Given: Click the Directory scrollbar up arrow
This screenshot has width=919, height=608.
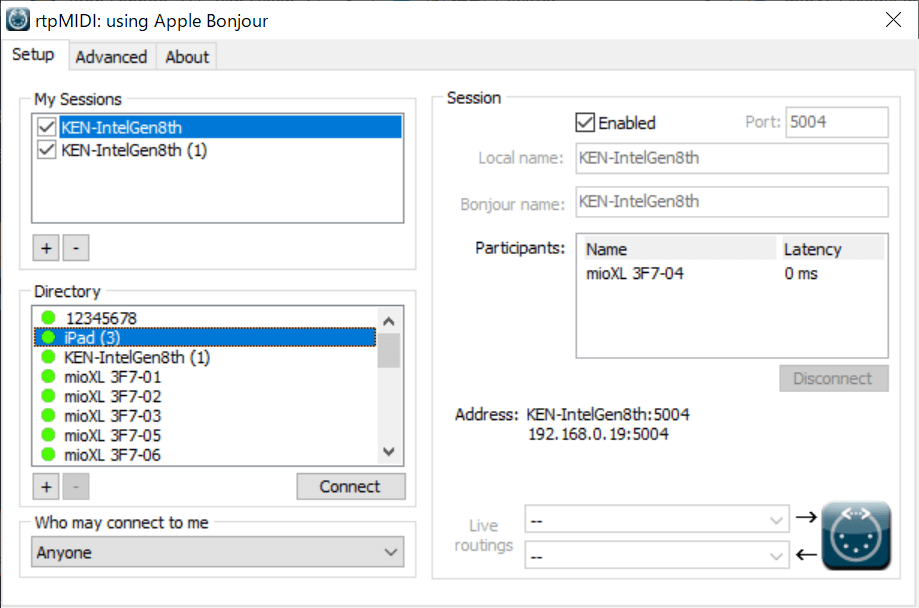Looking at the screenshot, I should (x=389, y=321).
